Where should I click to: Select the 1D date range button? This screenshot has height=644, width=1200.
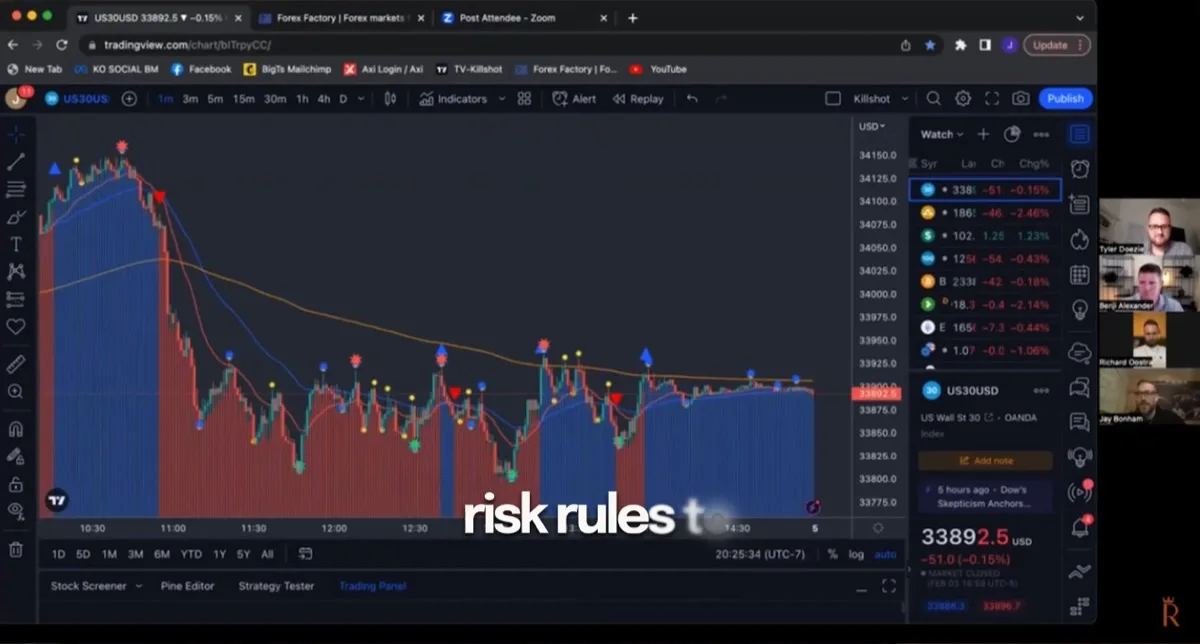pyautogui.click(x=58, y=554)
